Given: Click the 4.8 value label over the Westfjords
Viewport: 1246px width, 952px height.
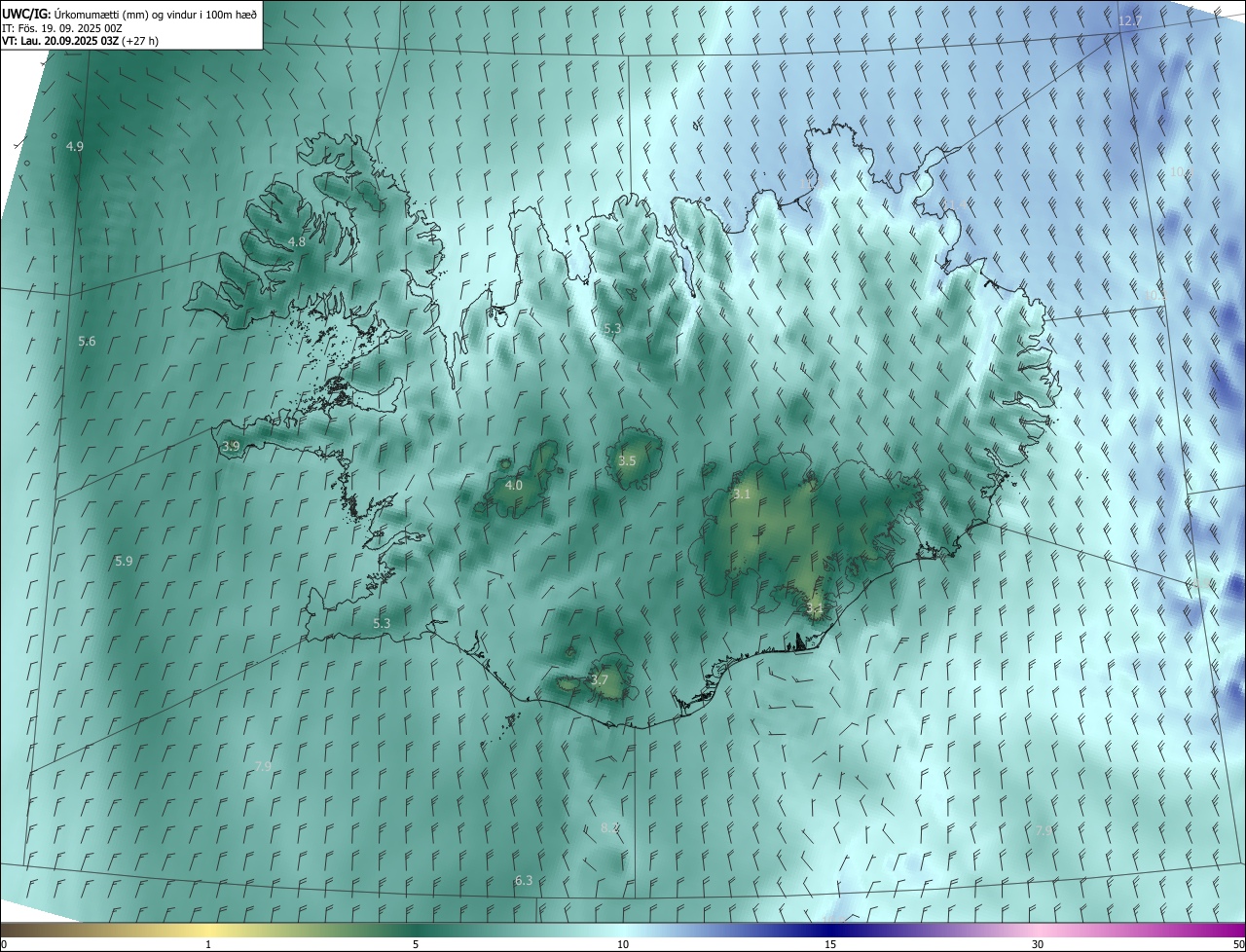Looking at the screenshot, I should [x=297, y=241].
